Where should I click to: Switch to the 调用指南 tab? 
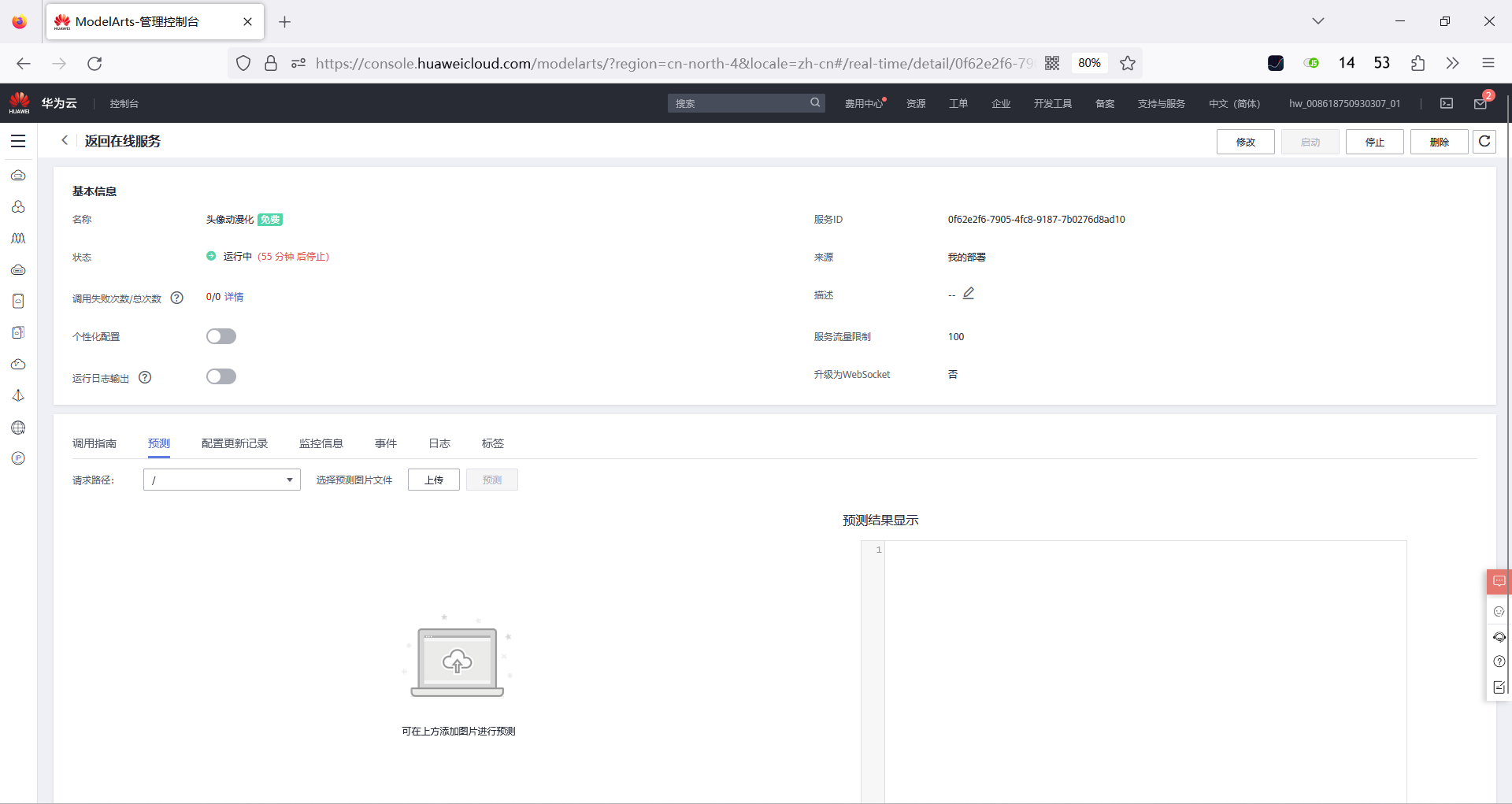94,443
